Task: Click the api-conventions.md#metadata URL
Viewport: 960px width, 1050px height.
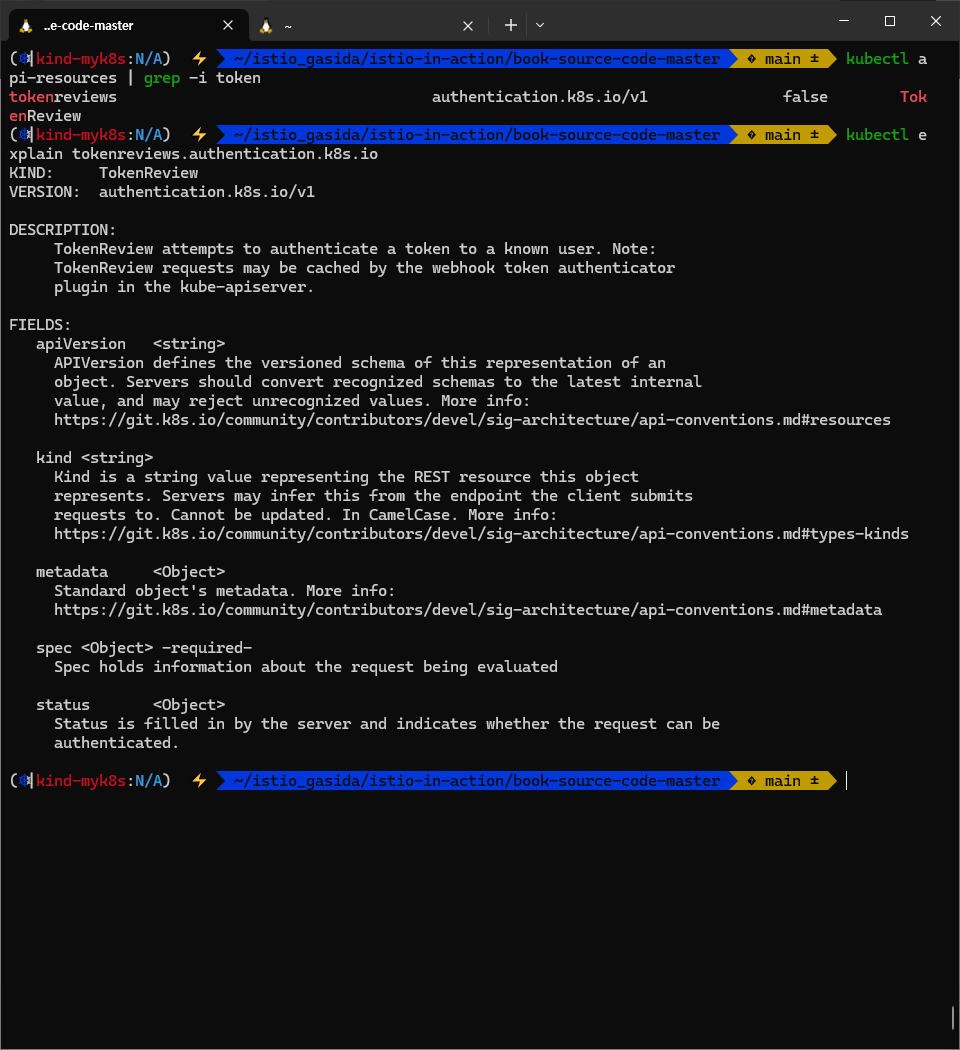Action: pos(468,610)
